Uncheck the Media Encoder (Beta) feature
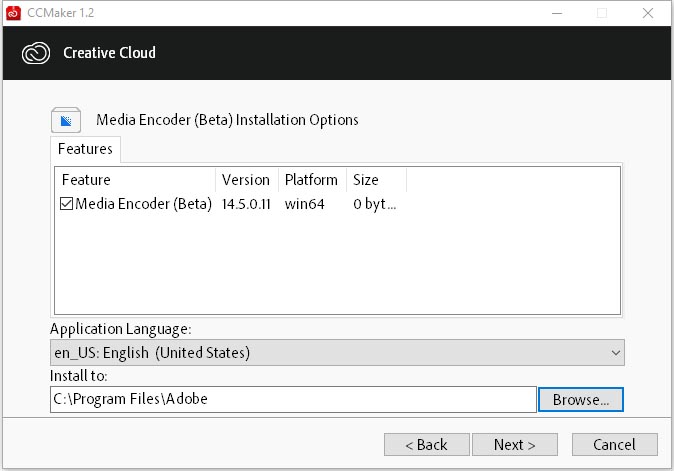674x471 pixels. pos(67,204)
